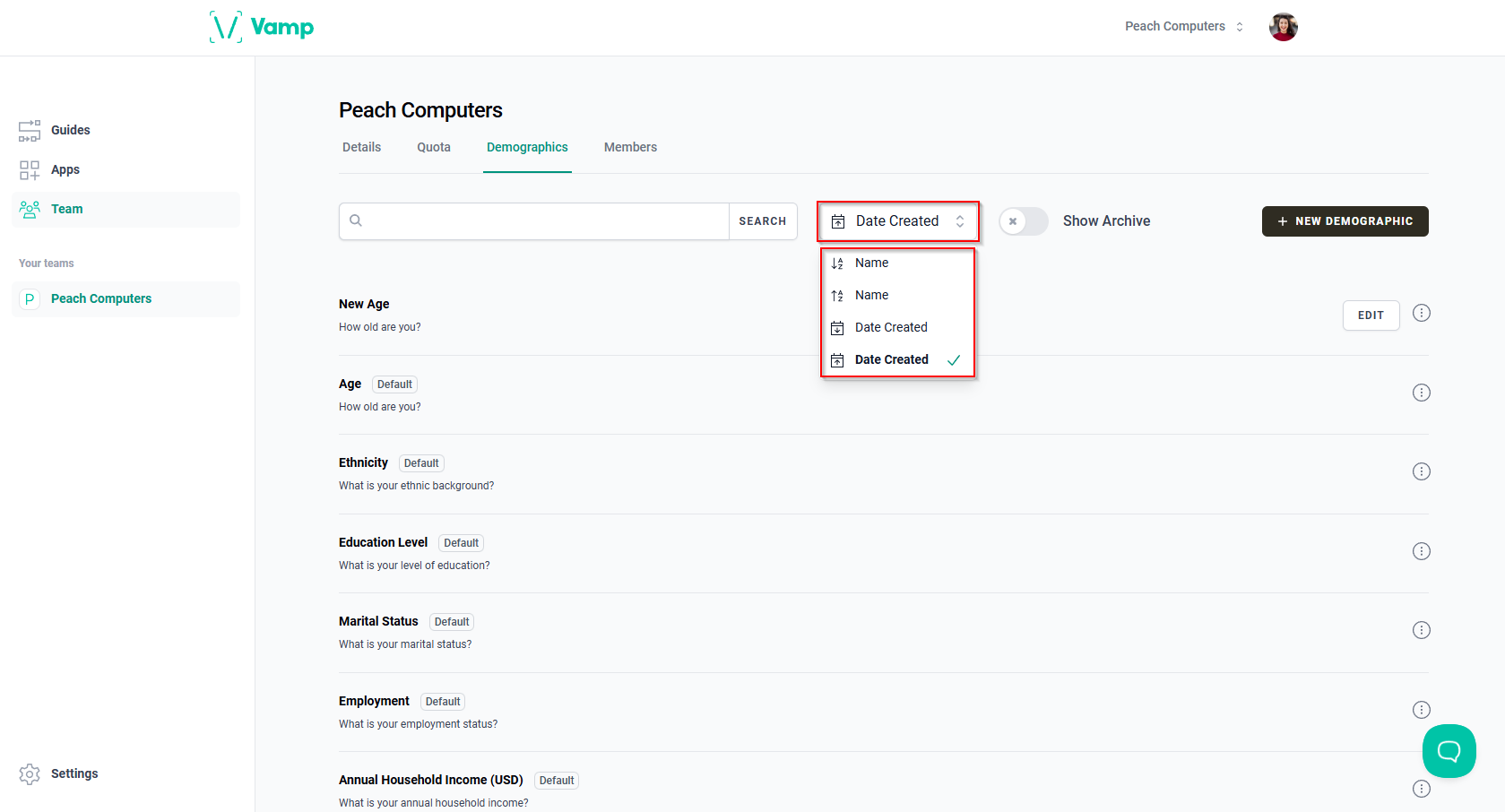1505x812 pixels.
Task: Open the Guides section in sidebar
Action: 70,130
